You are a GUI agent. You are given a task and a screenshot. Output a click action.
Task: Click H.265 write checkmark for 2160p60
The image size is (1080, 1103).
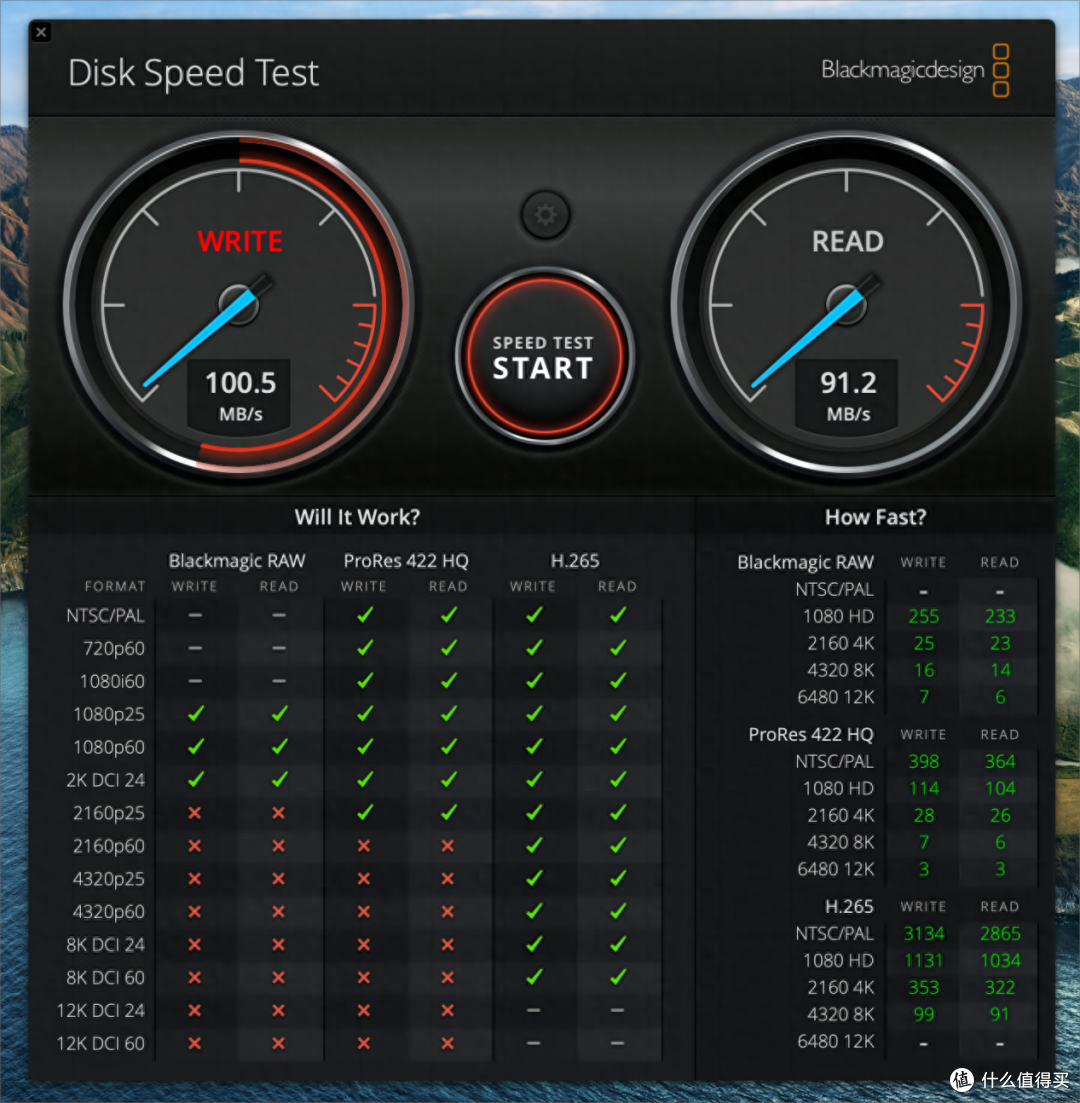click(x=534, y=845)
